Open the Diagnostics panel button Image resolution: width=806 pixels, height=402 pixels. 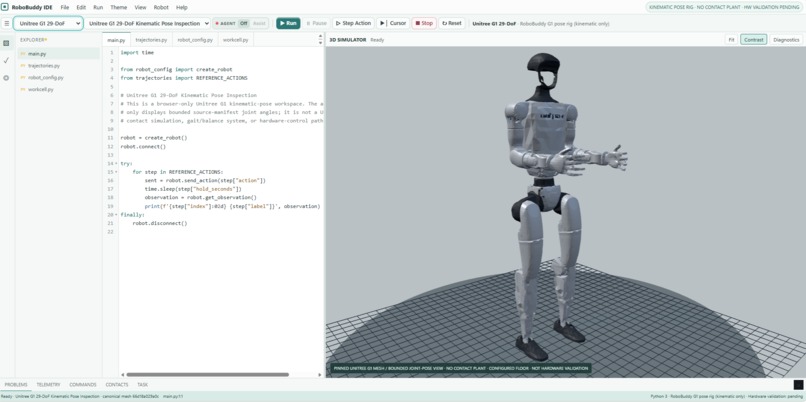click(x=786, y=40)
